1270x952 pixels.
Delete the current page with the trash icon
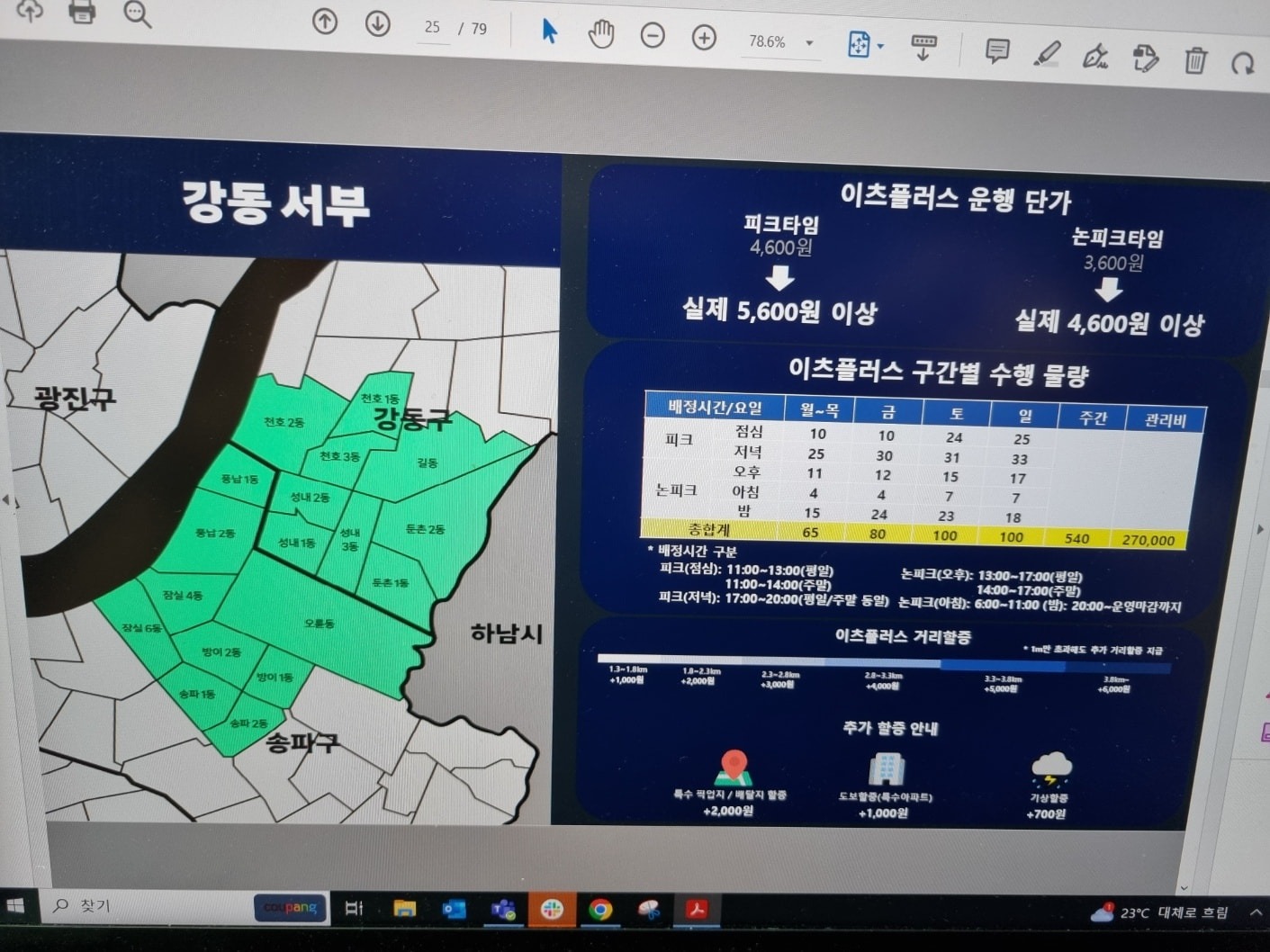(x=1194, y=61)
